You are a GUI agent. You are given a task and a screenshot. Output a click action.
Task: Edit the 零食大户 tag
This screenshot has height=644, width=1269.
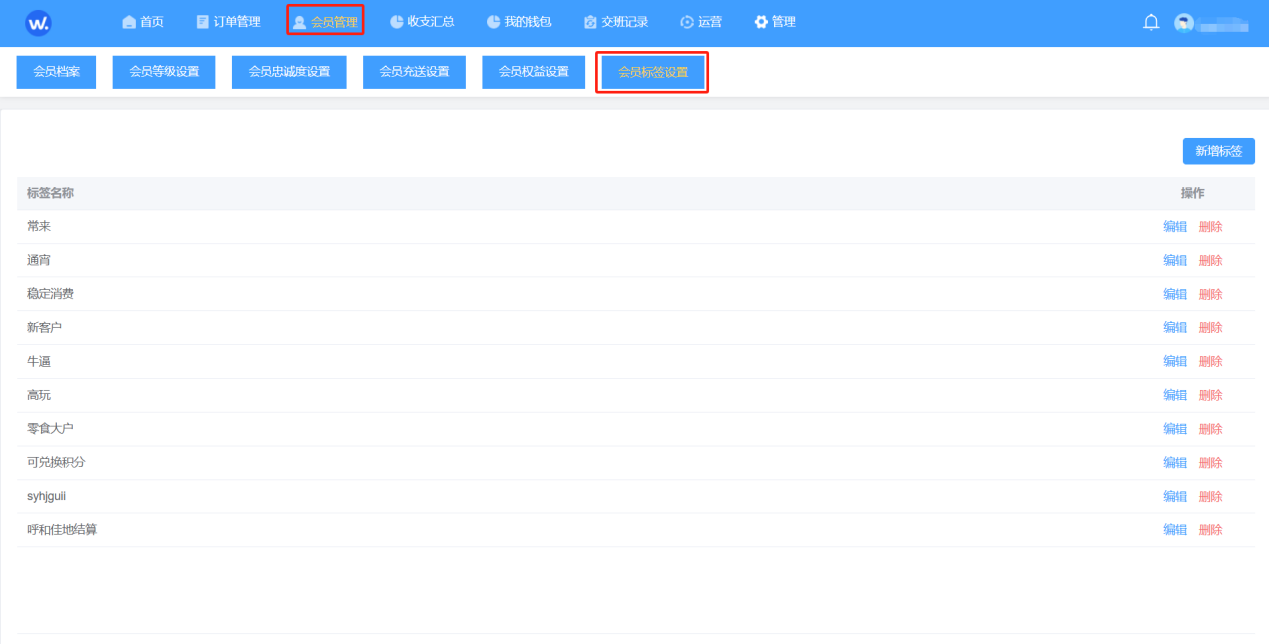pos(1175,429)
